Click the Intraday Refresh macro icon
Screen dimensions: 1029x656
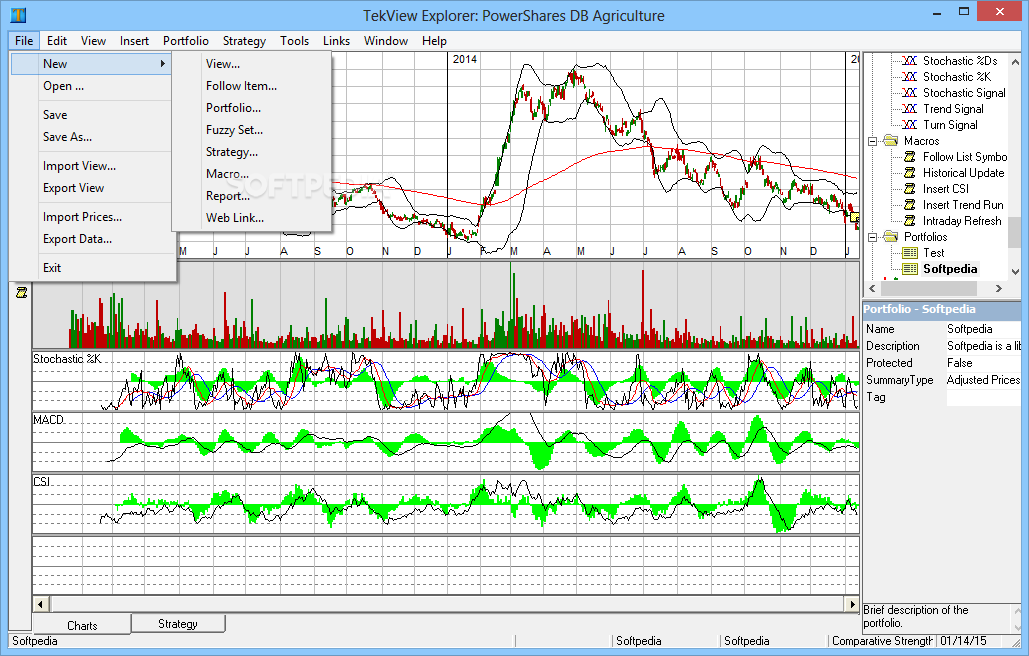coord(910,221)
